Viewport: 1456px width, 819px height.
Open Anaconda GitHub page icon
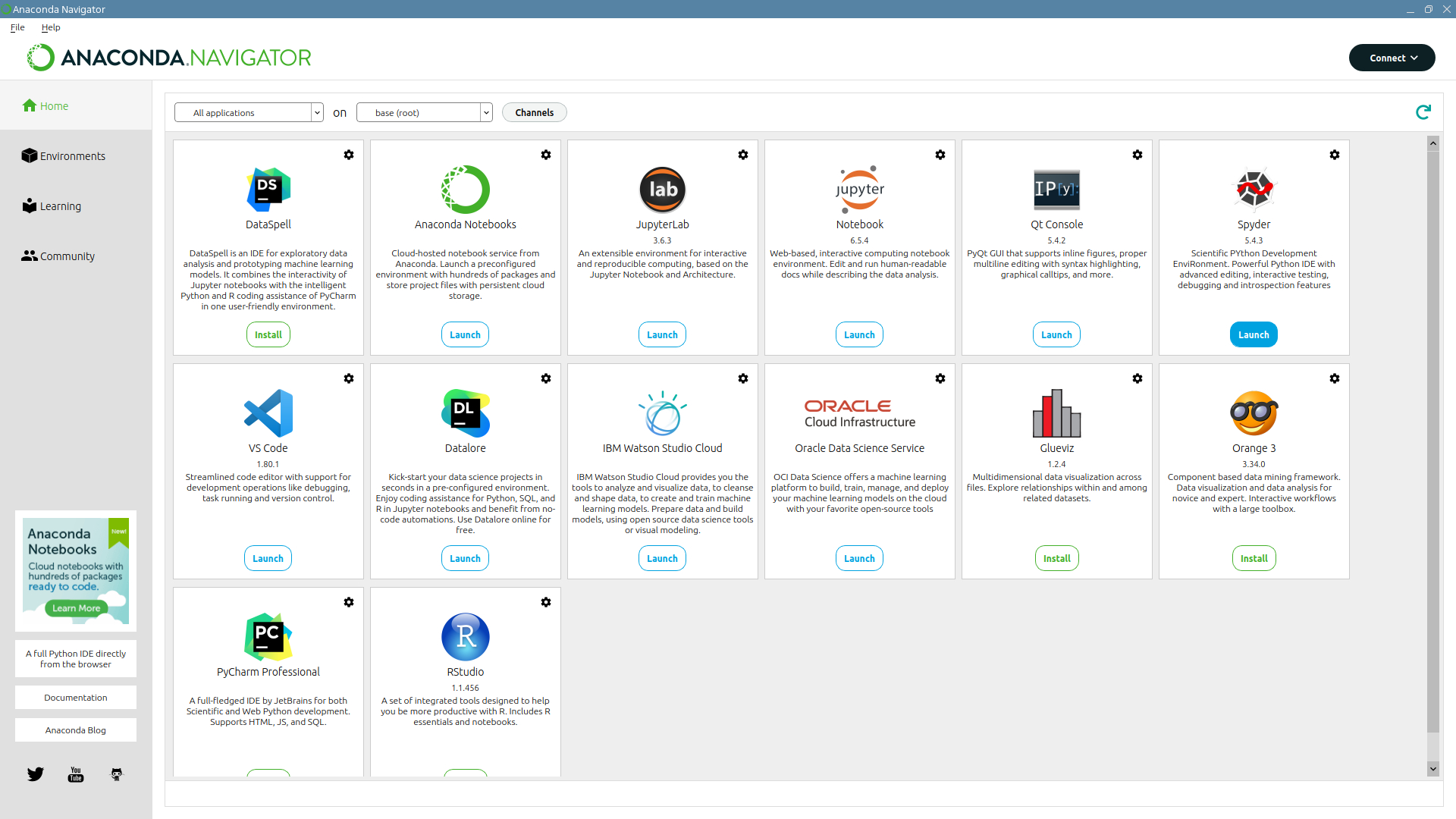117,774
